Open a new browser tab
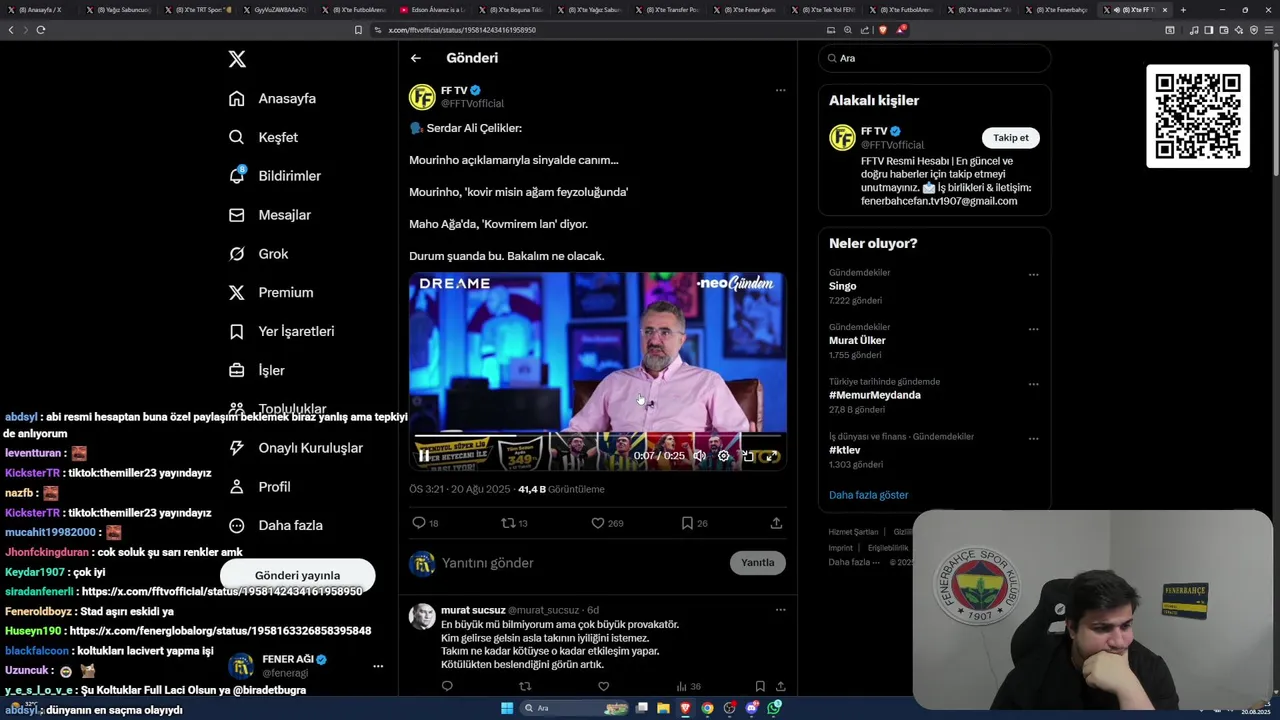 point(1183,10)
